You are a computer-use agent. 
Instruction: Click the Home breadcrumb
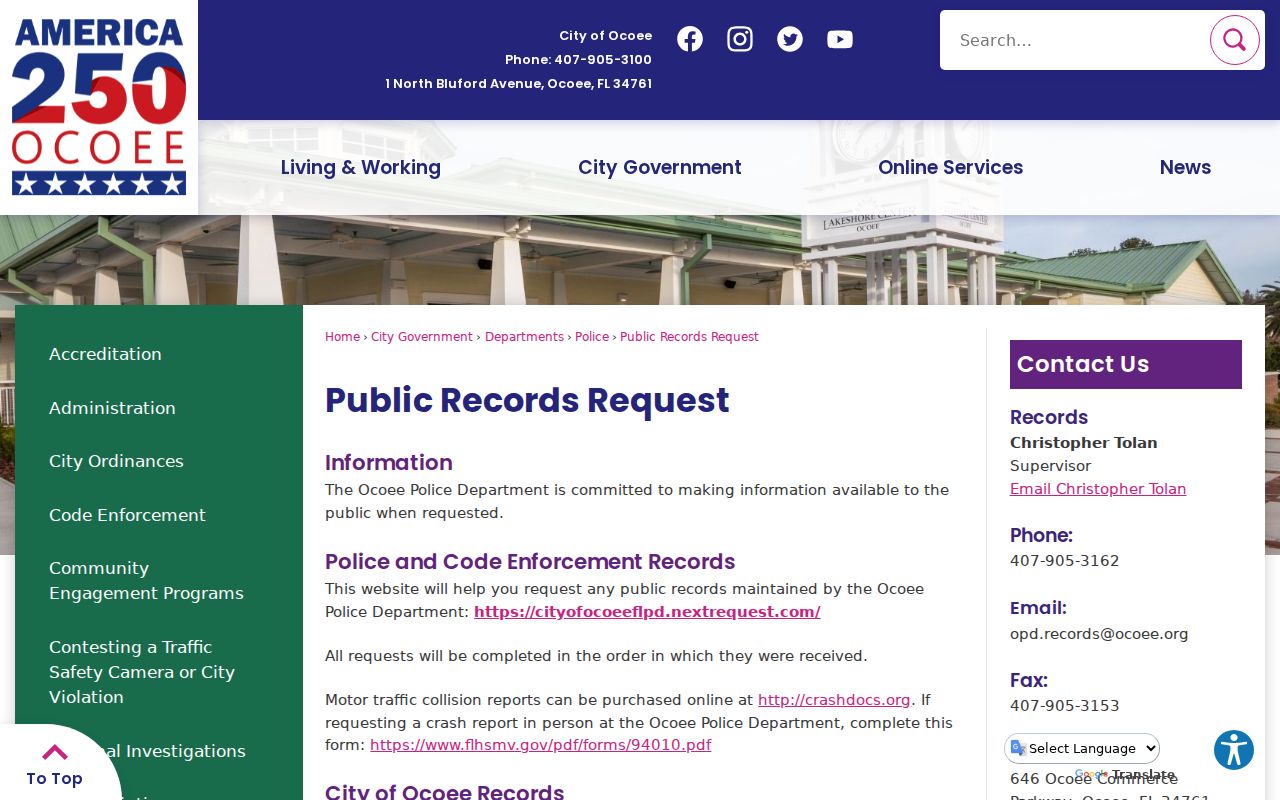342,337
